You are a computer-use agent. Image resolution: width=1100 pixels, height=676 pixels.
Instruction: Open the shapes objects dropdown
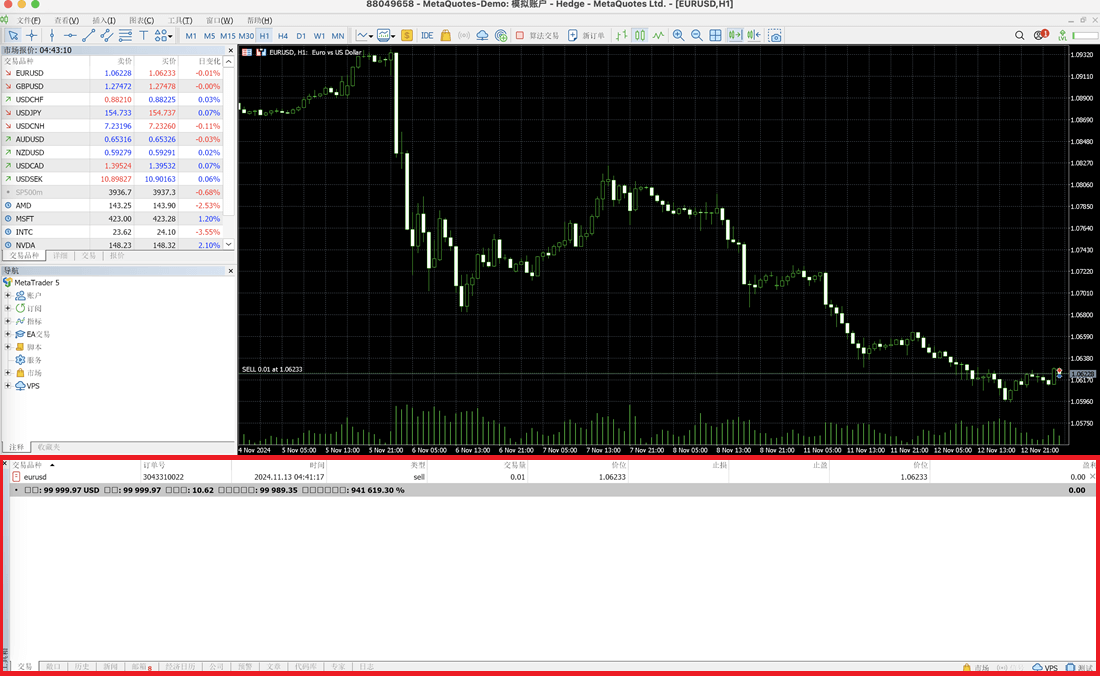click(163, 36)
